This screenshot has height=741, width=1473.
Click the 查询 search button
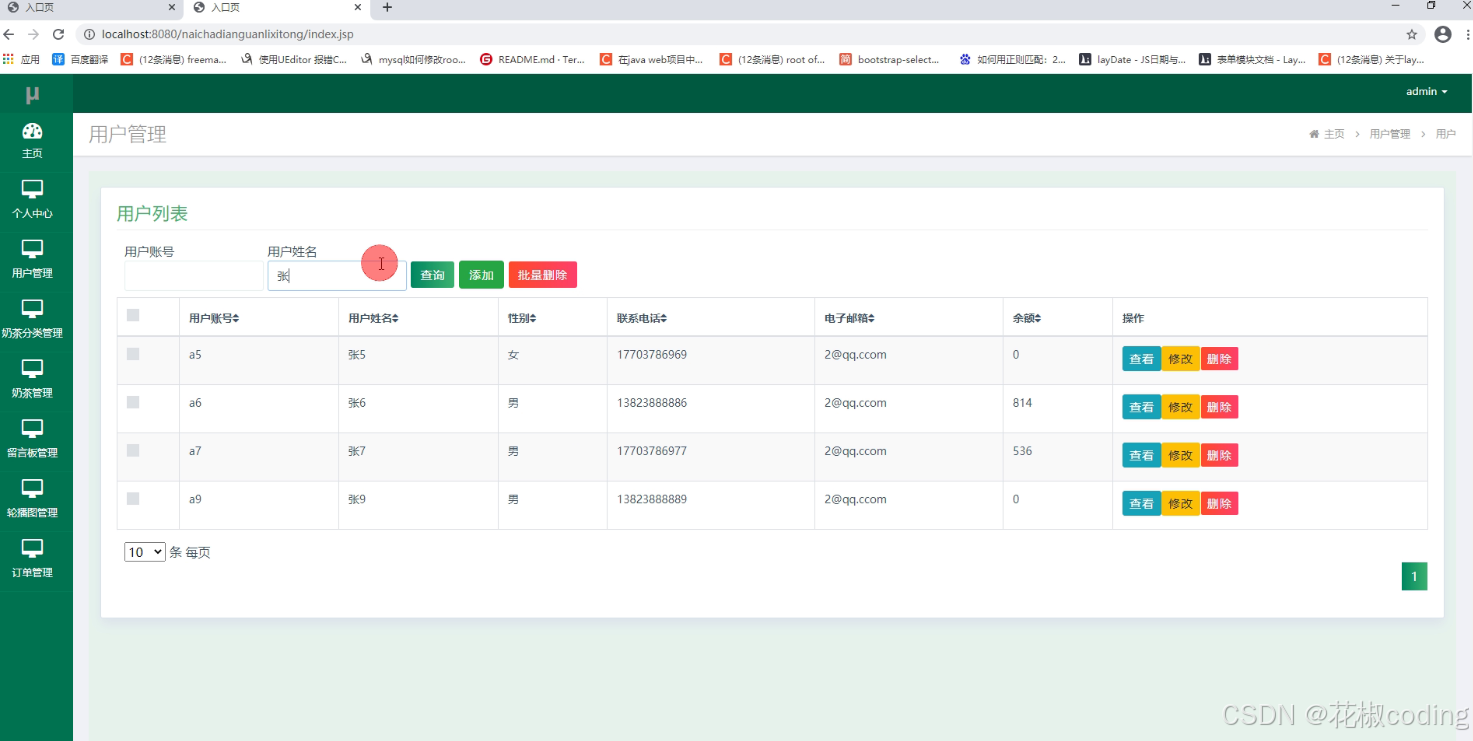click(432, 275)
